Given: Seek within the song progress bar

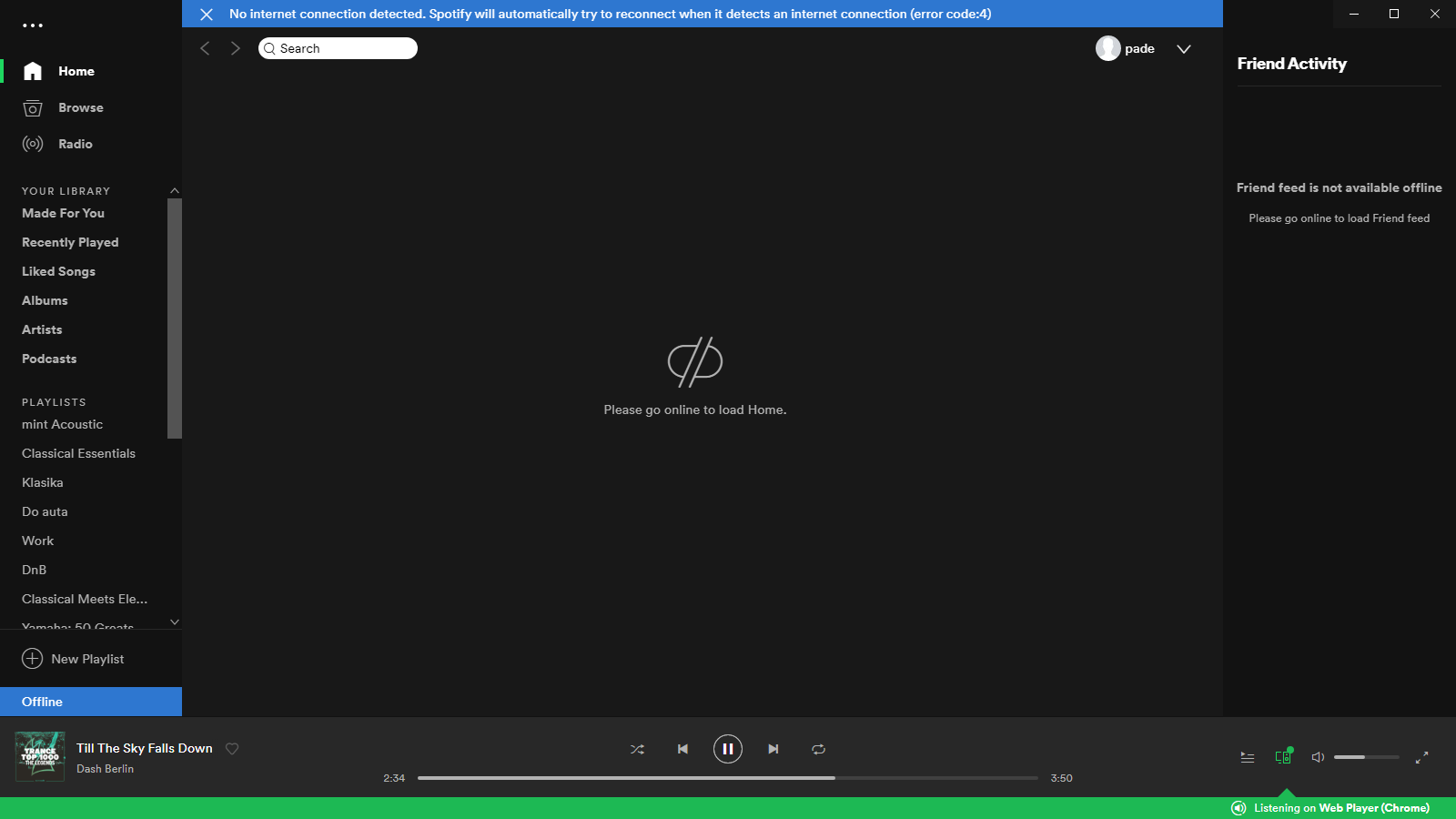Looking at the screenshot, I should click(x=728, y=778).
